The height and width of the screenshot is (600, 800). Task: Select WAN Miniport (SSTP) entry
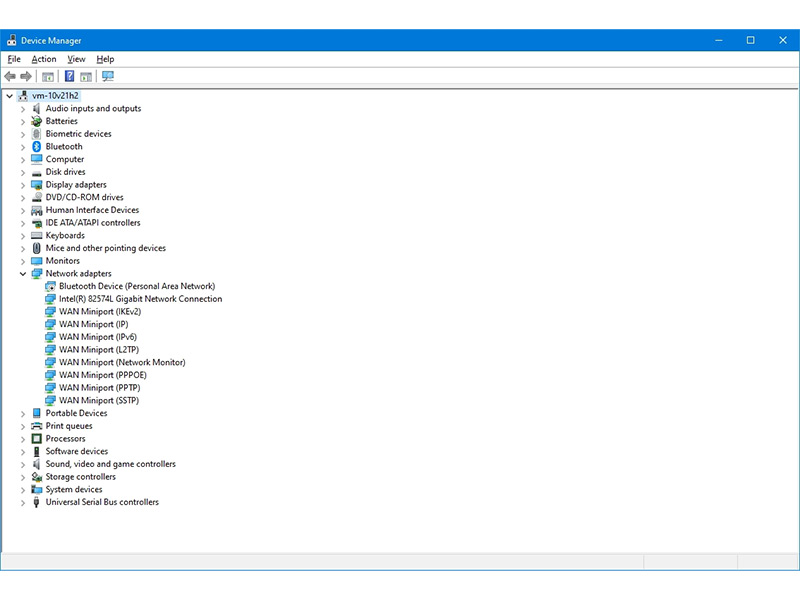[99, 401]
